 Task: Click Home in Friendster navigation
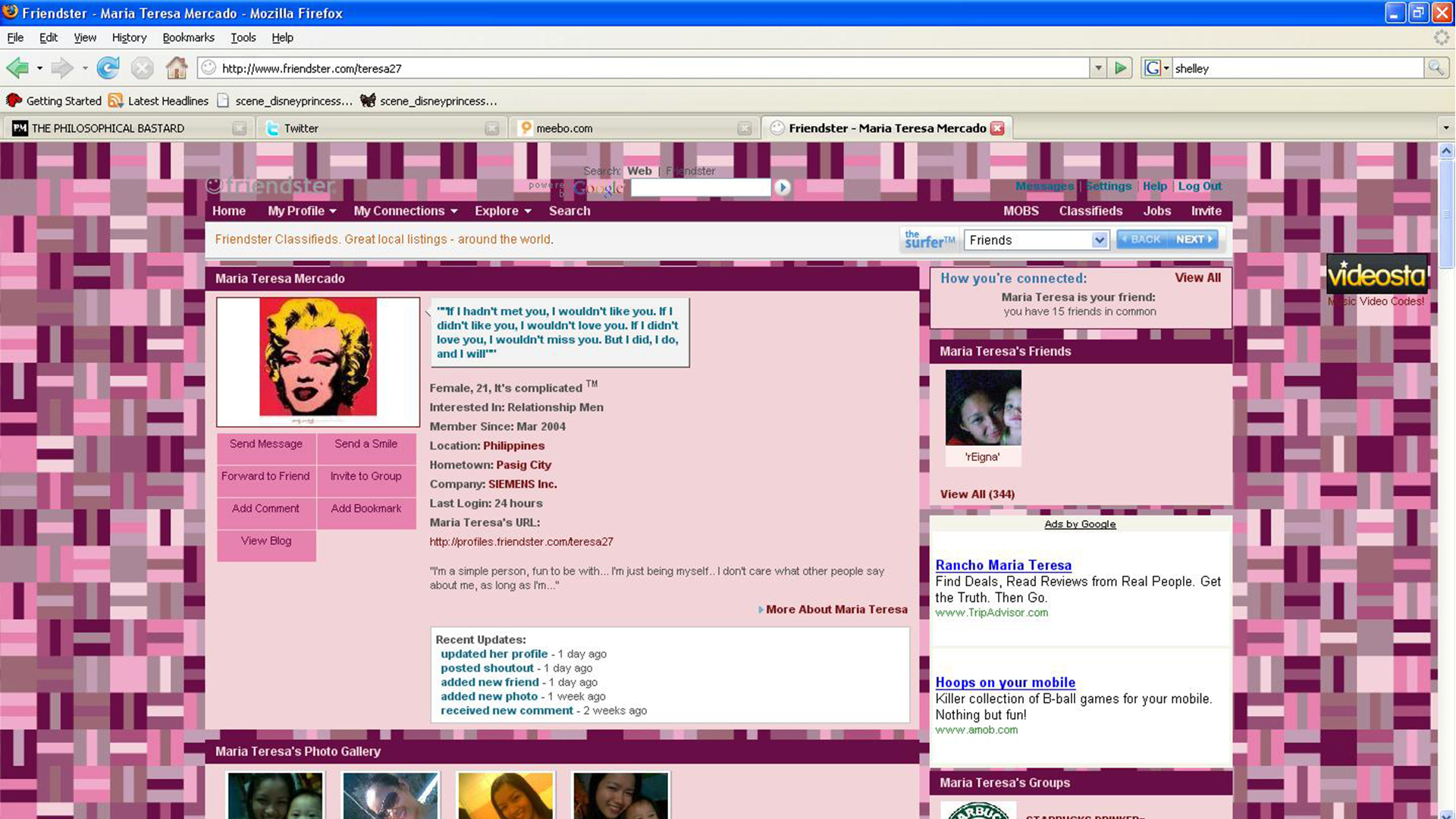tap(229, 211)
